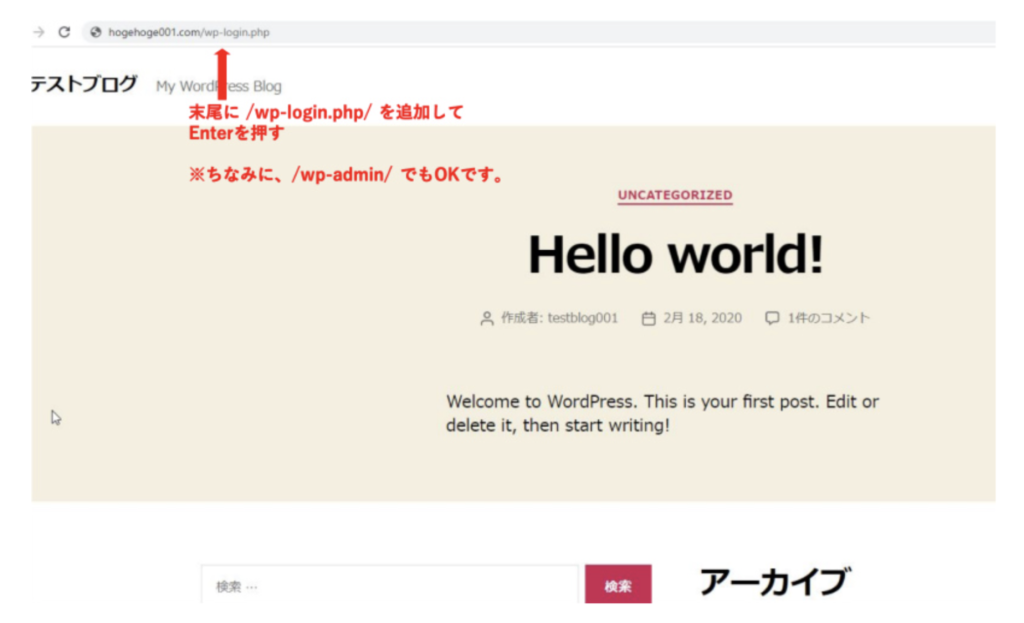Click the comment bubble icon

tap(772, 319)
